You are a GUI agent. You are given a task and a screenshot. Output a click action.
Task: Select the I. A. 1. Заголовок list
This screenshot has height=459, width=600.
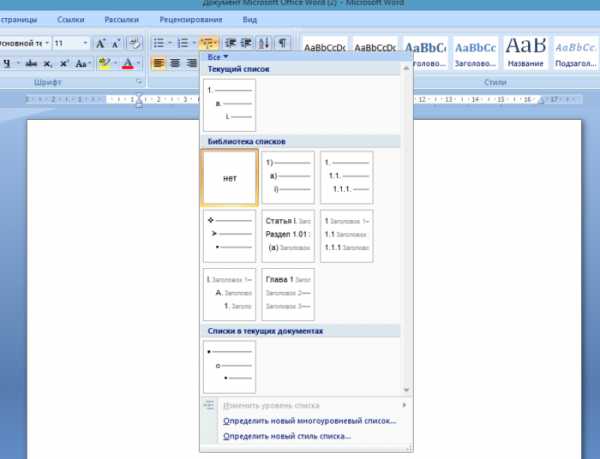pyautogui.click(x=229, y=295)
